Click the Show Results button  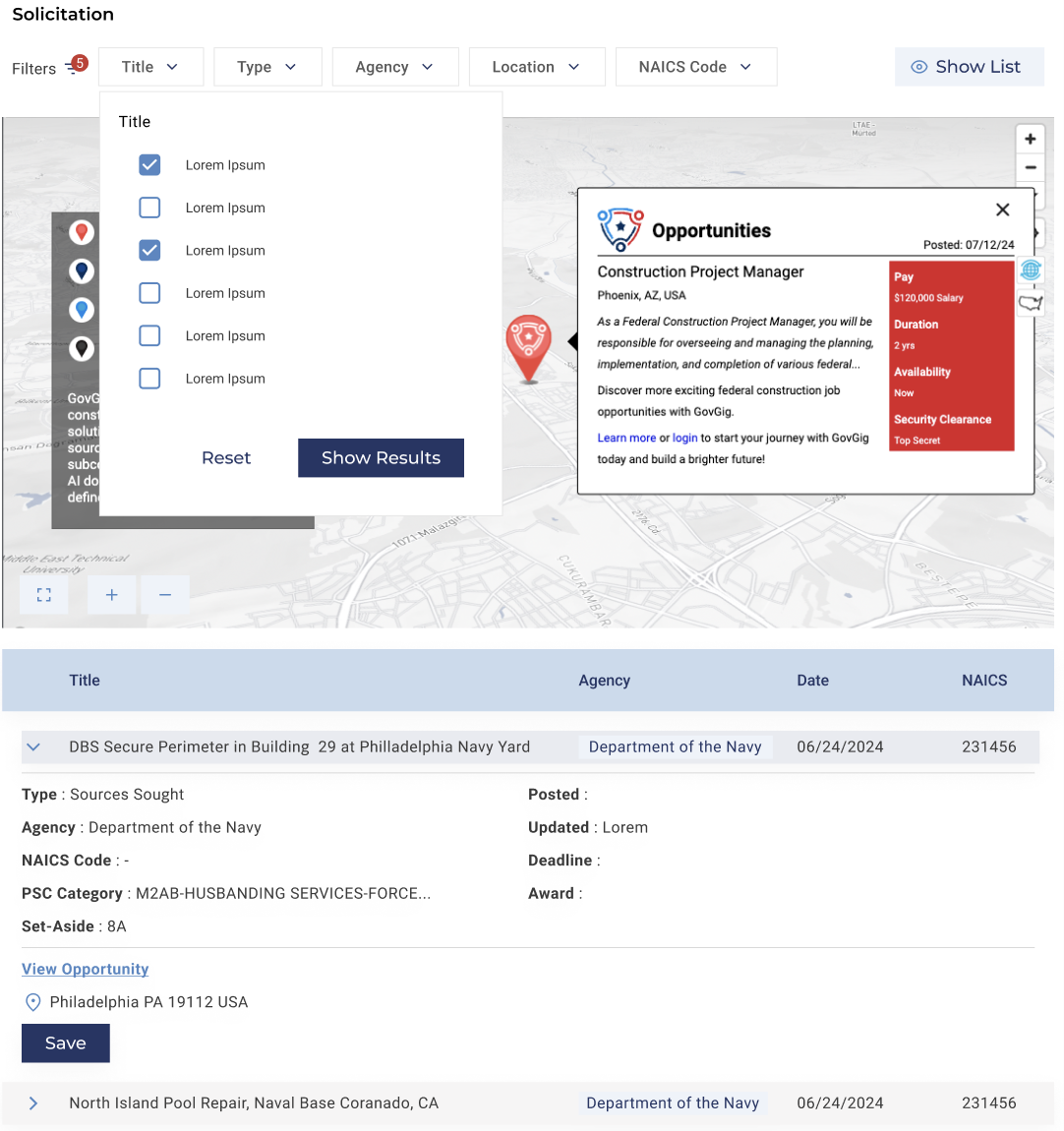coord(381,458)
